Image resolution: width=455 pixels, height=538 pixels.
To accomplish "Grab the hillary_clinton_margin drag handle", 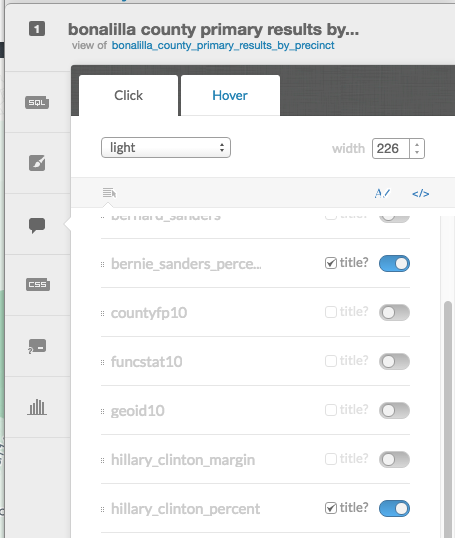I will click(x=102, y=461).
